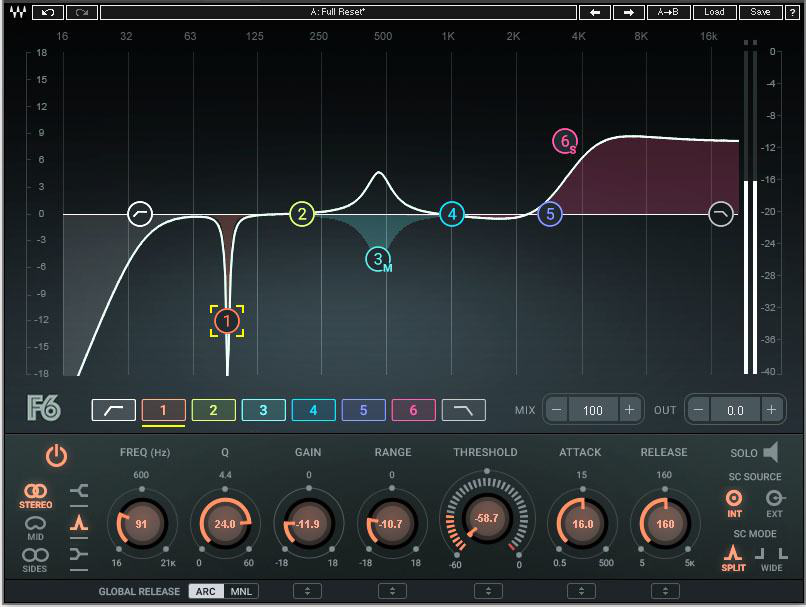
Task: Open the link arrows under RANGE
Action: (x=392, y=591)
